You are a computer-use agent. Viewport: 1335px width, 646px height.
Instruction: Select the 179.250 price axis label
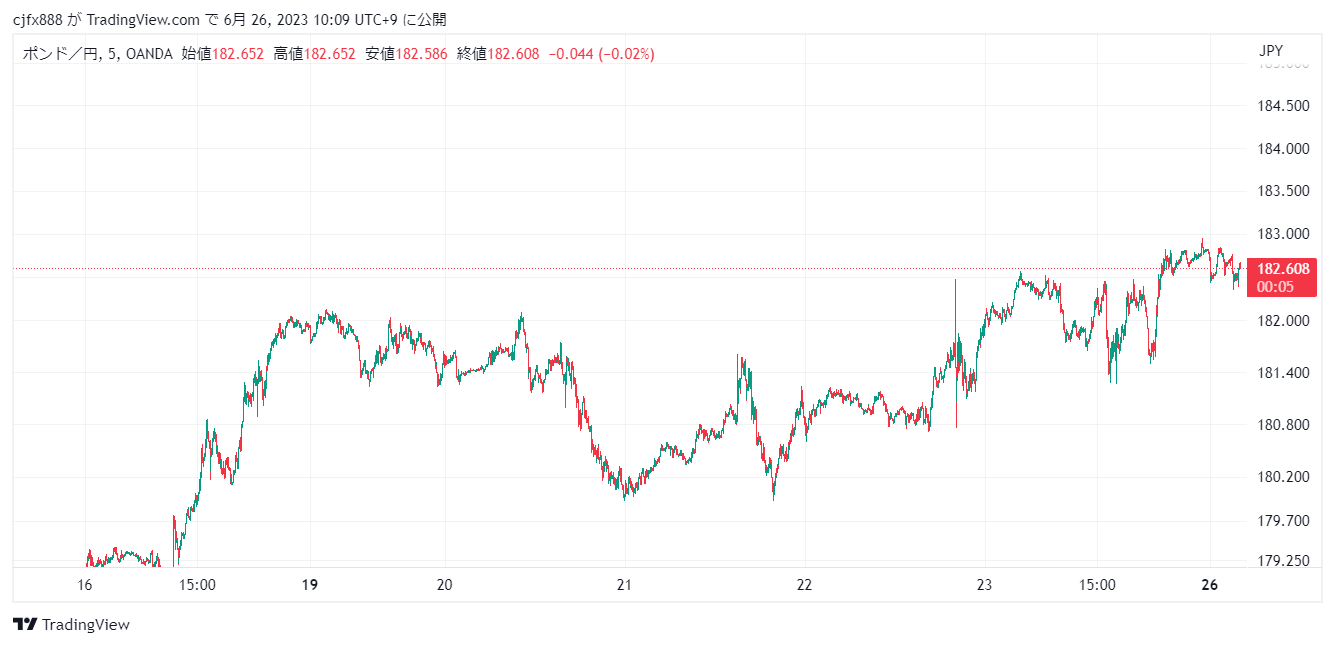[x=1281, y=561]
